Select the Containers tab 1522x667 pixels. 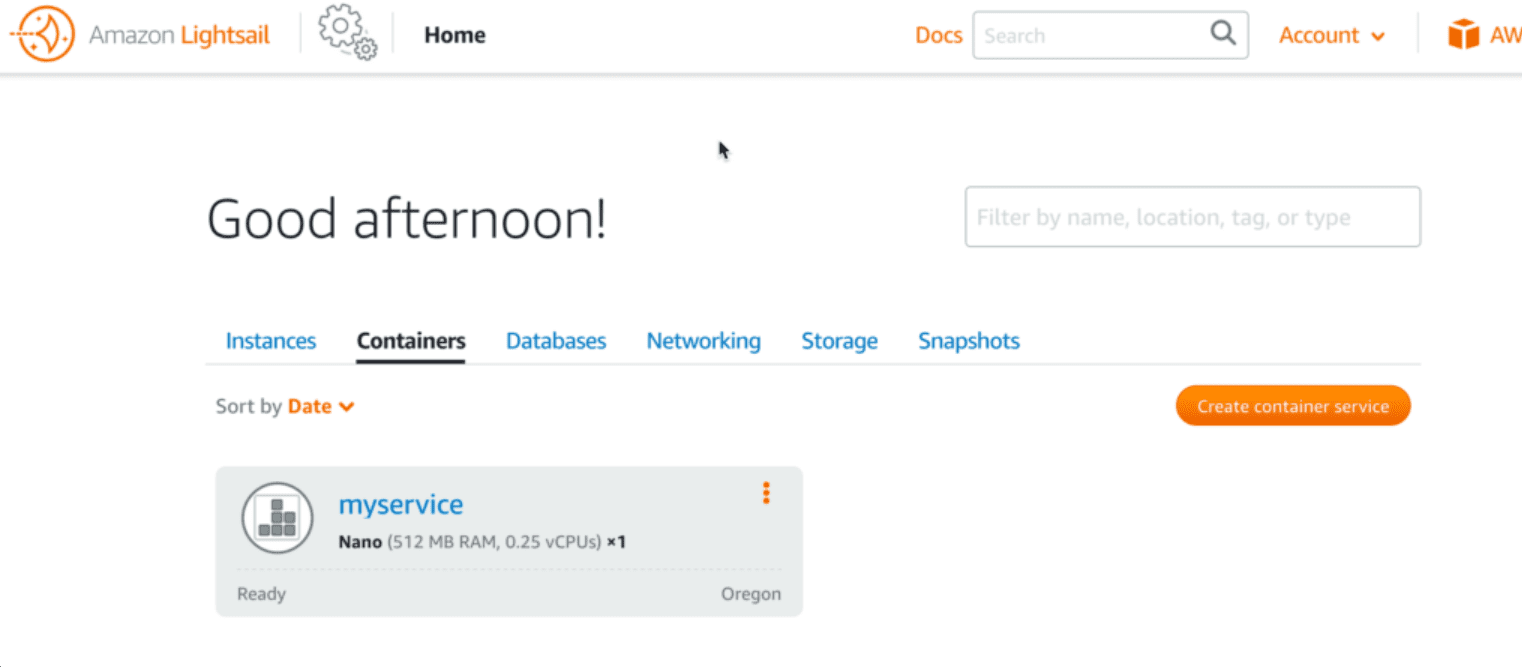point(411,341)
